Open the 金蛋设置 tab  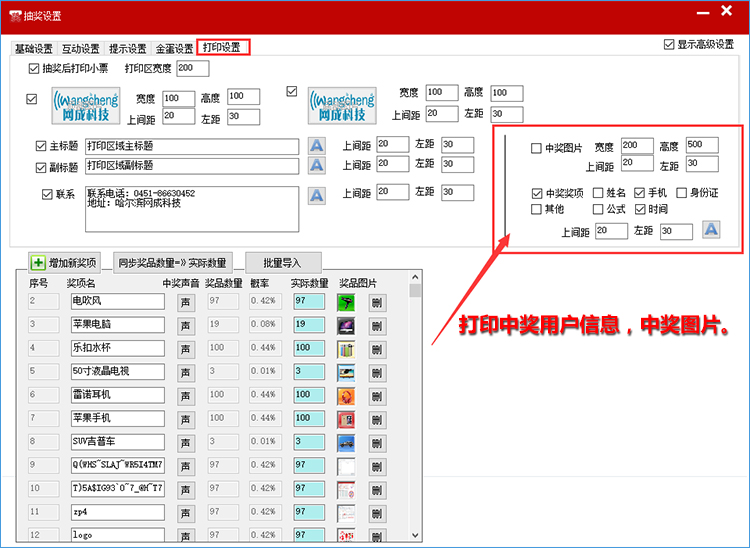(x=175, y=48)
